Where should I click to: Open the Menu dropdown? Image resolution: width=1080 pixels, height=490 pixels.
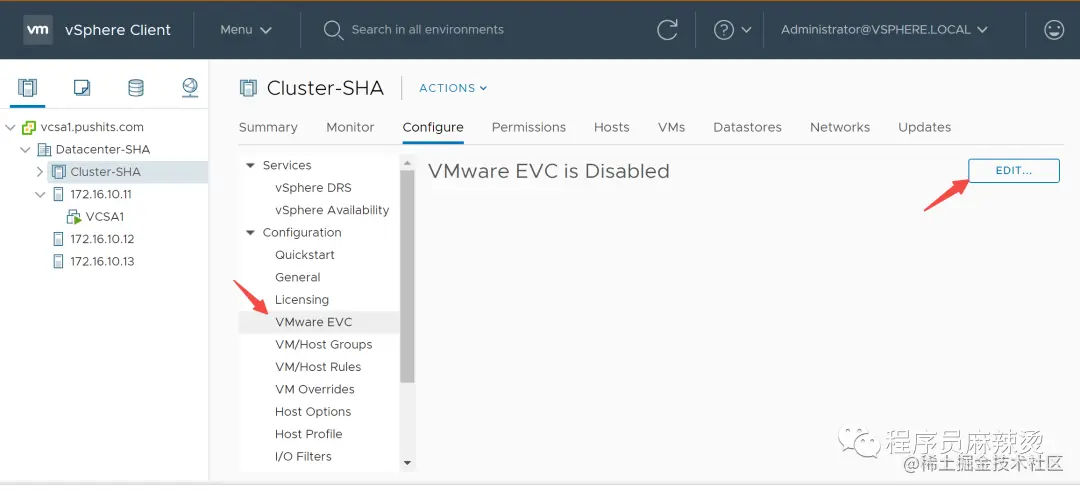coord(246,30)
